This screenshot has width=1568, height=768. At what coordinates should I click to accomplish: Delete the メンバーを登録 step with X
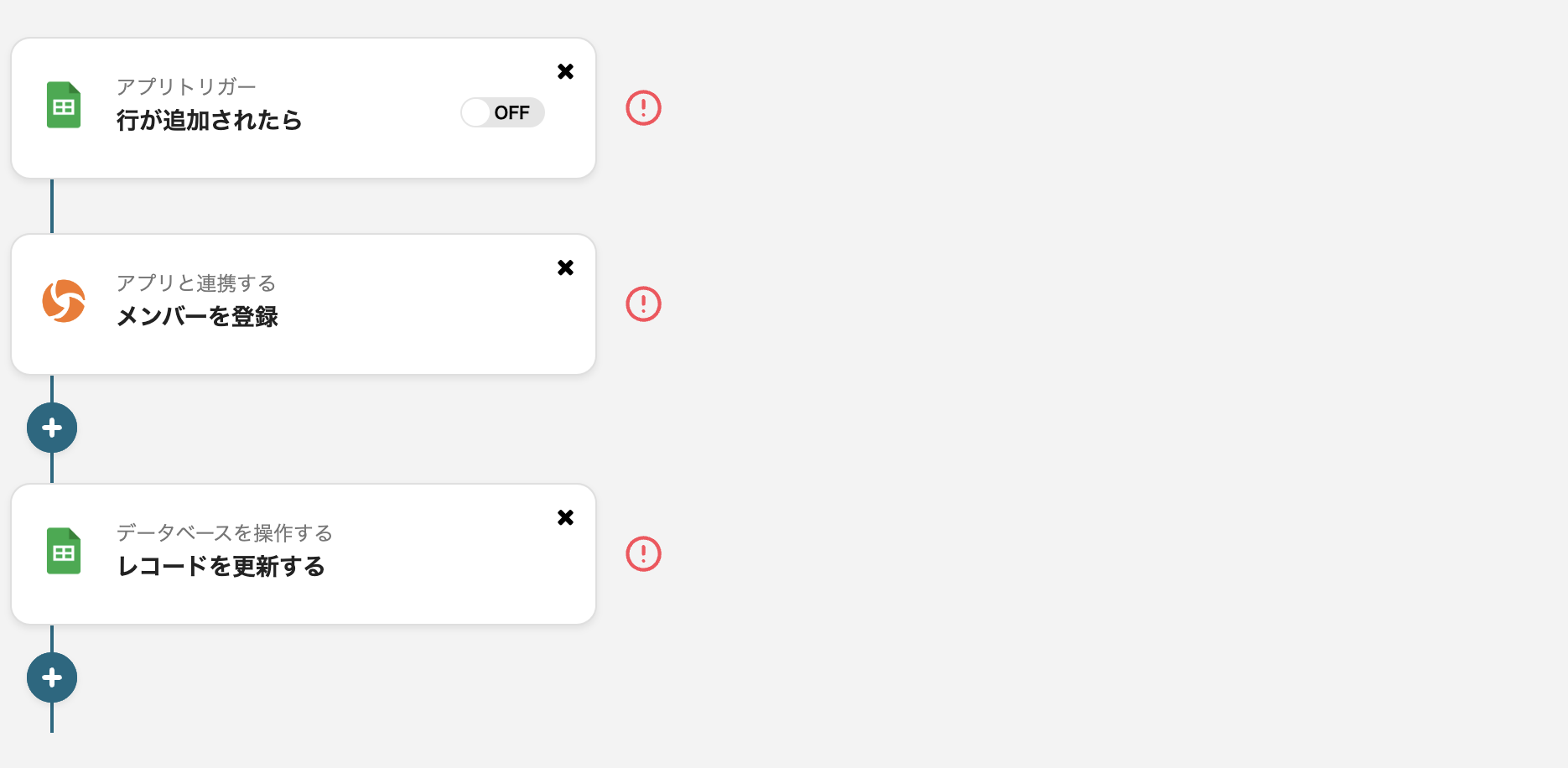click(565, 267)
